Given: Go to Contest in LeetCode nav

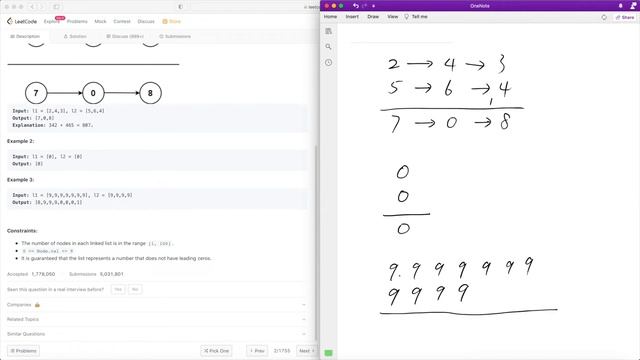Looking at the screenshot, I should 122,22.
